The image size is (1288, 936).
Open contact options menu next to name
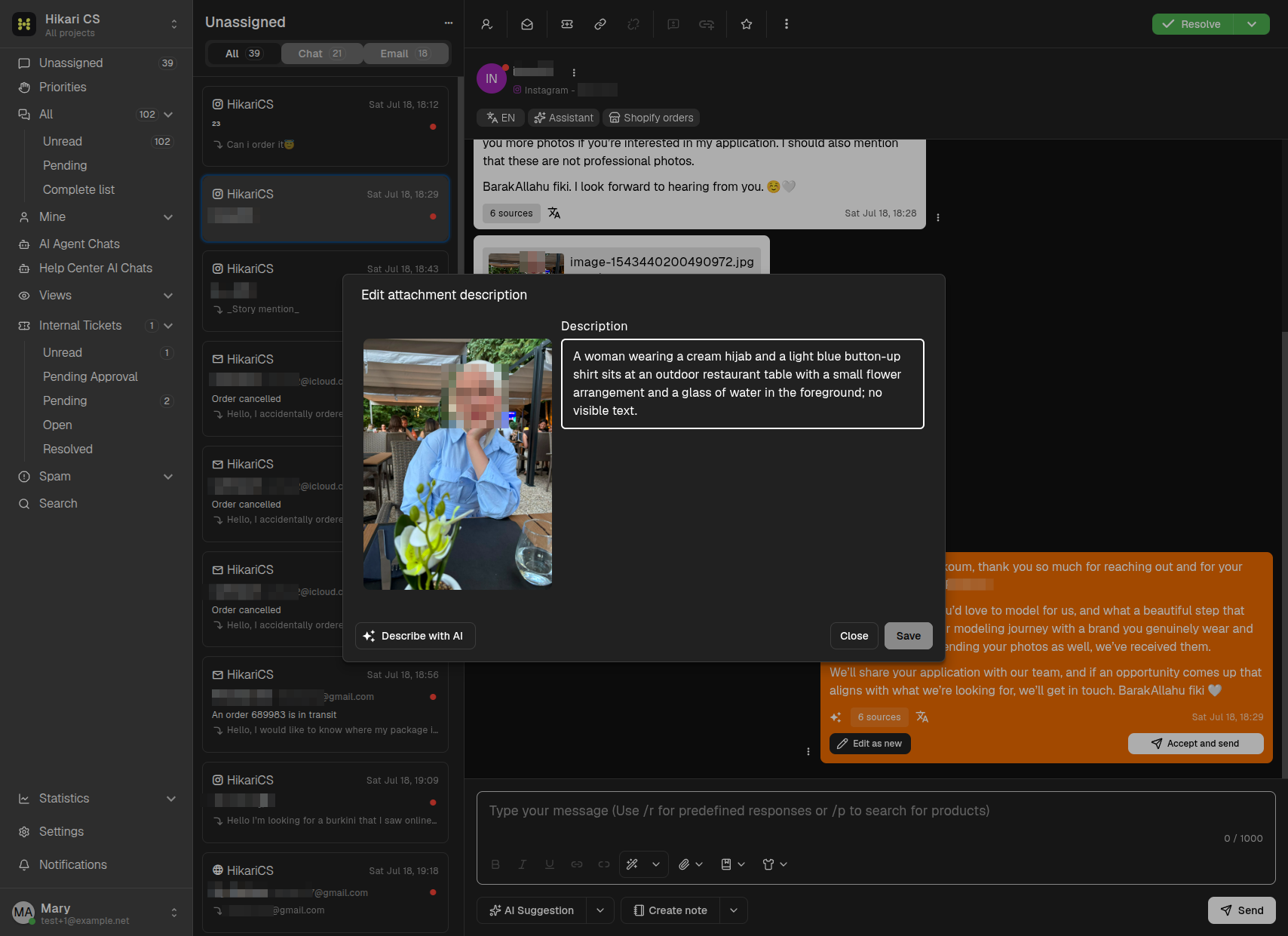(574, 72)
